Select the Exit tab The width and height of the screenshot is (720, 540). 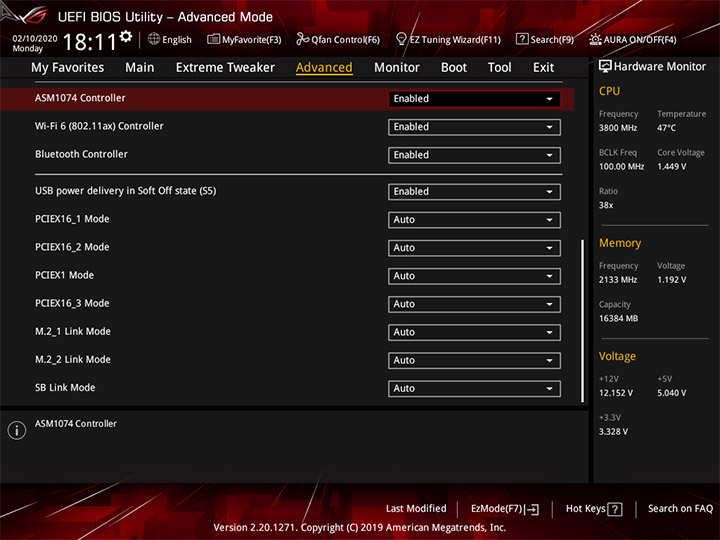click(543, 68)
